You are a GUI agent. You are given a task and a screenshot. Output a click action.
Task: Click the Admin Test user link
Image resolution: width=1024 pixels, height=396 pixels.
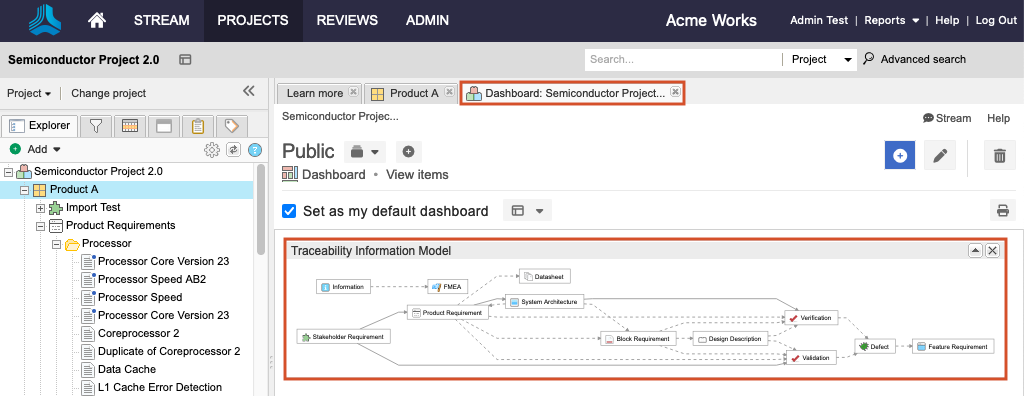point(819,20)
